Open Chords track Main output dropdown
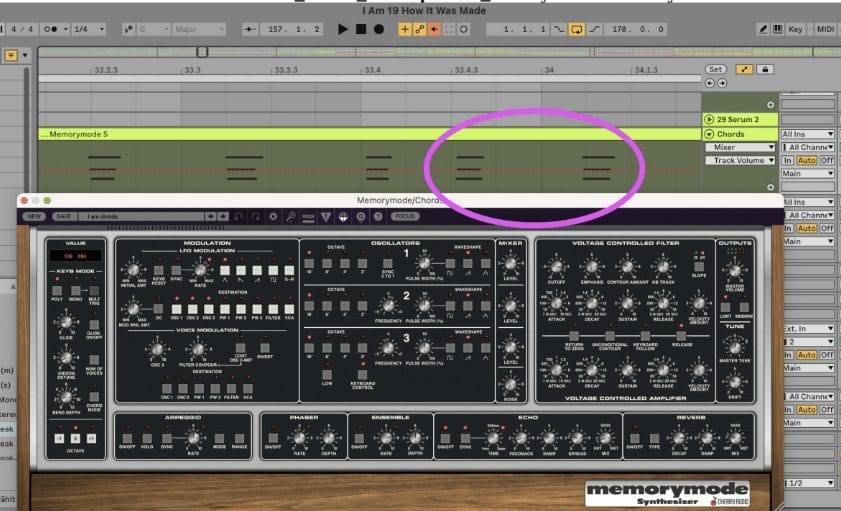This screenshot has height=511, width=841. point(808,174)
